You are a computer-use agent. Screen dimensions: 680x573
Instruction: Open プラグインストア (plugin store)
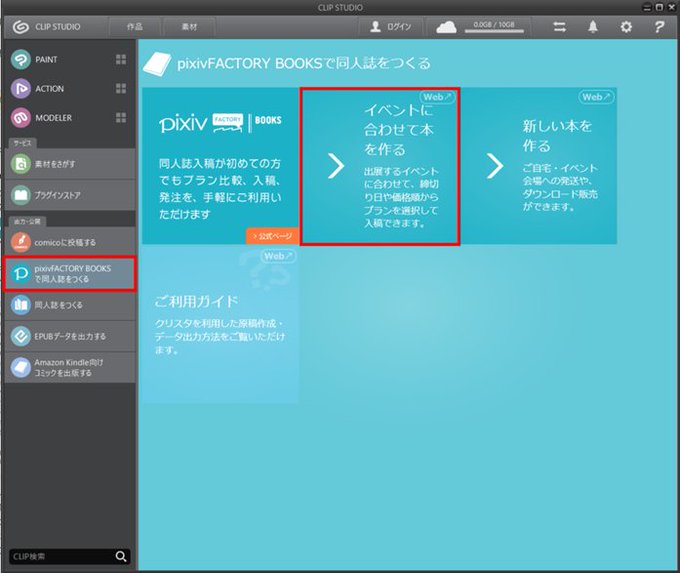(x=70, y=195)
